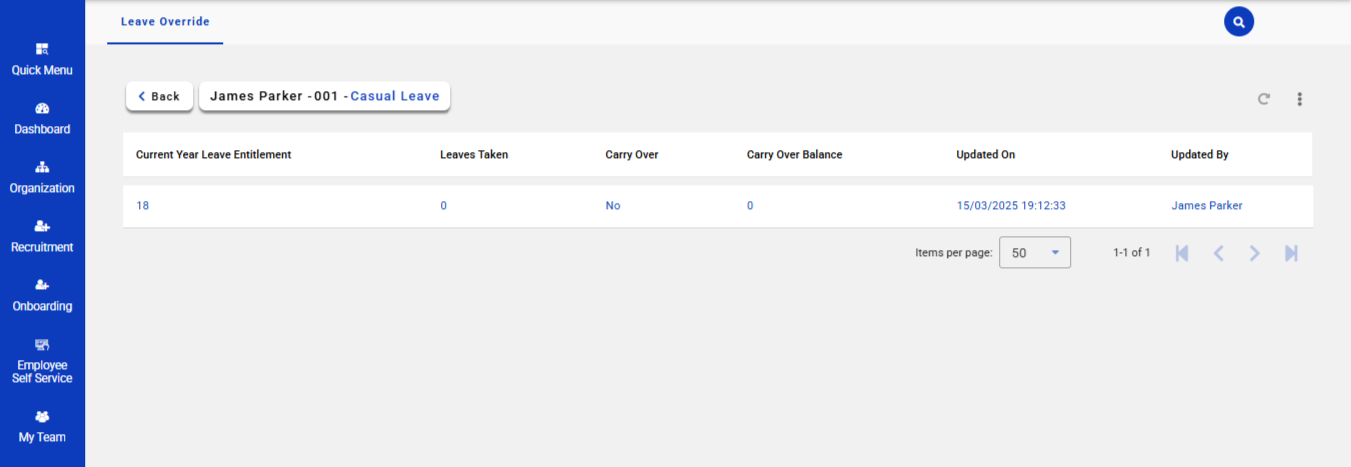The image size is (1351, 467).
Task: Open the Onboarding module
Action: tap(42, 295)
